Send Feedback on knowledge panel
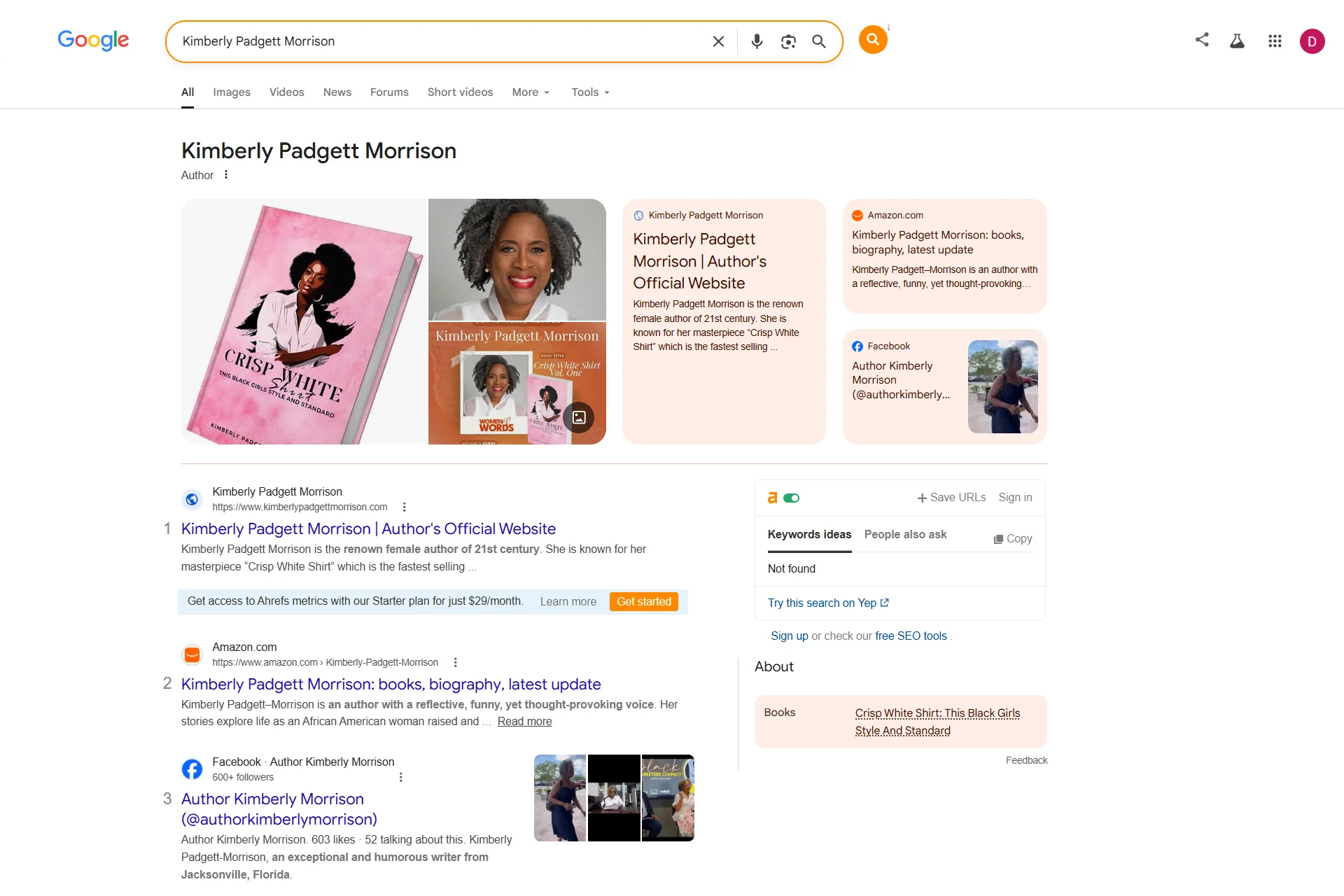This screenshot has height=896, width=1344. [1026, 760]
